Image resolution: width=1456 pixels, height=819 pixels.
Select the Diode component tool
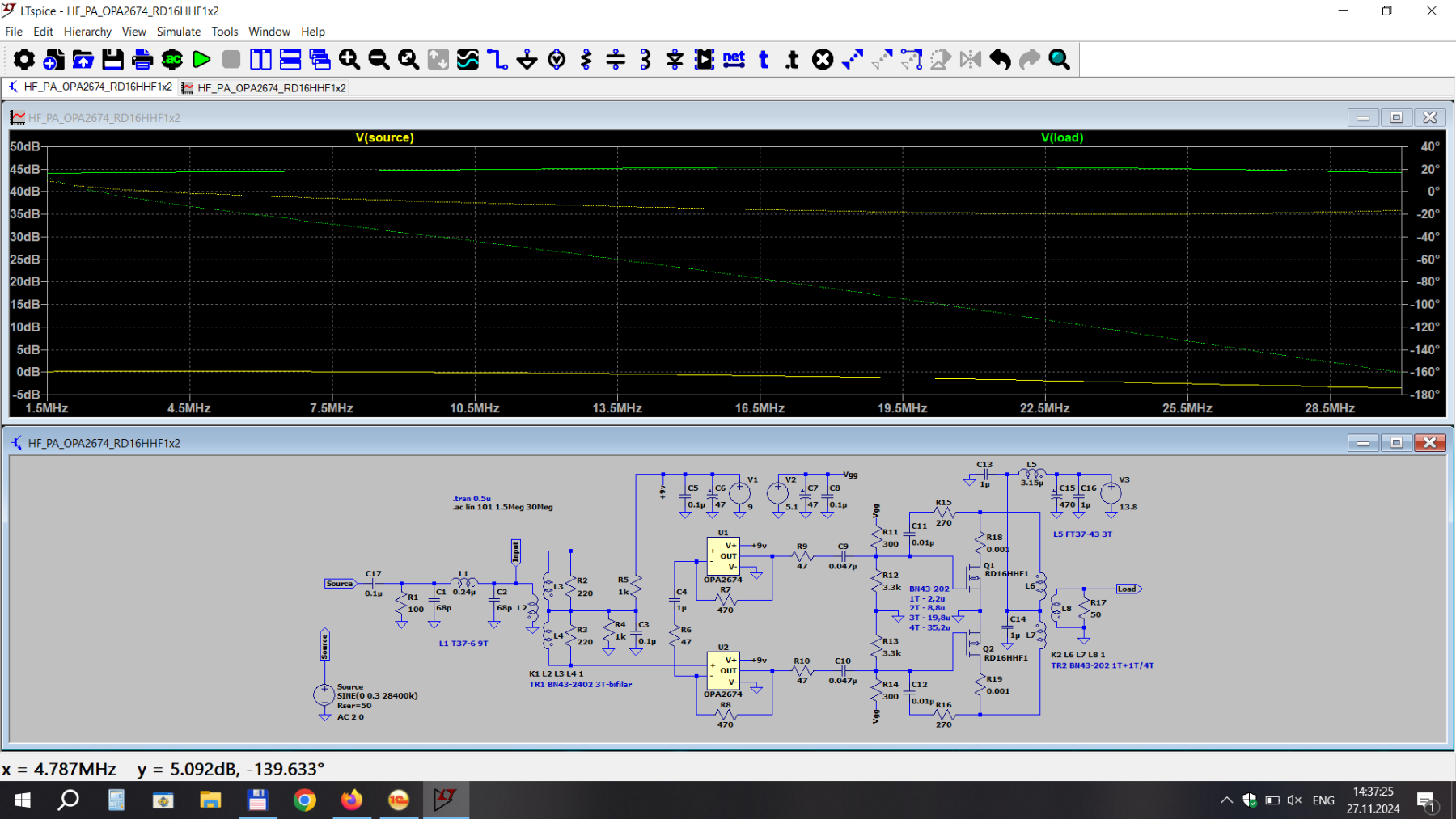[x=675, y=59]
